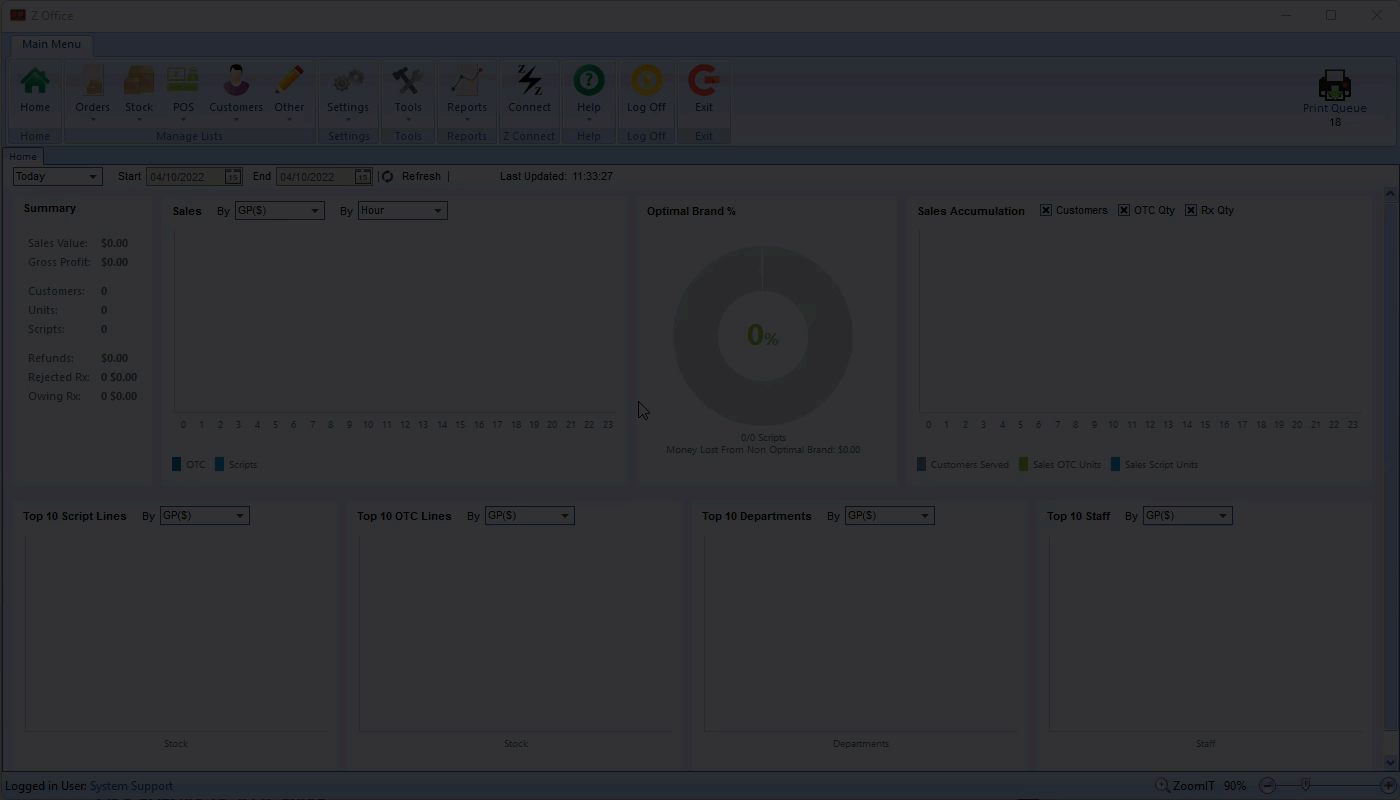This screenshot has height=800, width=1400.
Task: Select the Home document tab
Action: click(x=23, y=157)
